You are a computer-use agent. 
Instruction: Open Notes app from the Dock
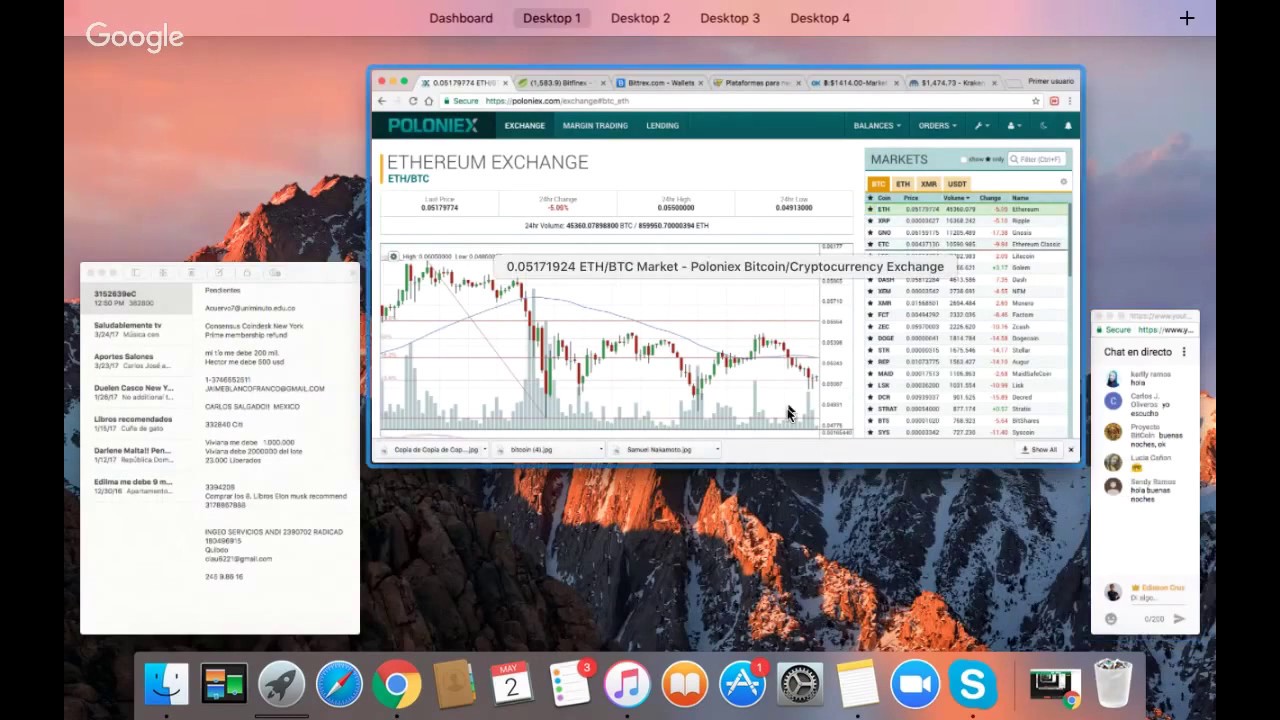tap(858, 685)
